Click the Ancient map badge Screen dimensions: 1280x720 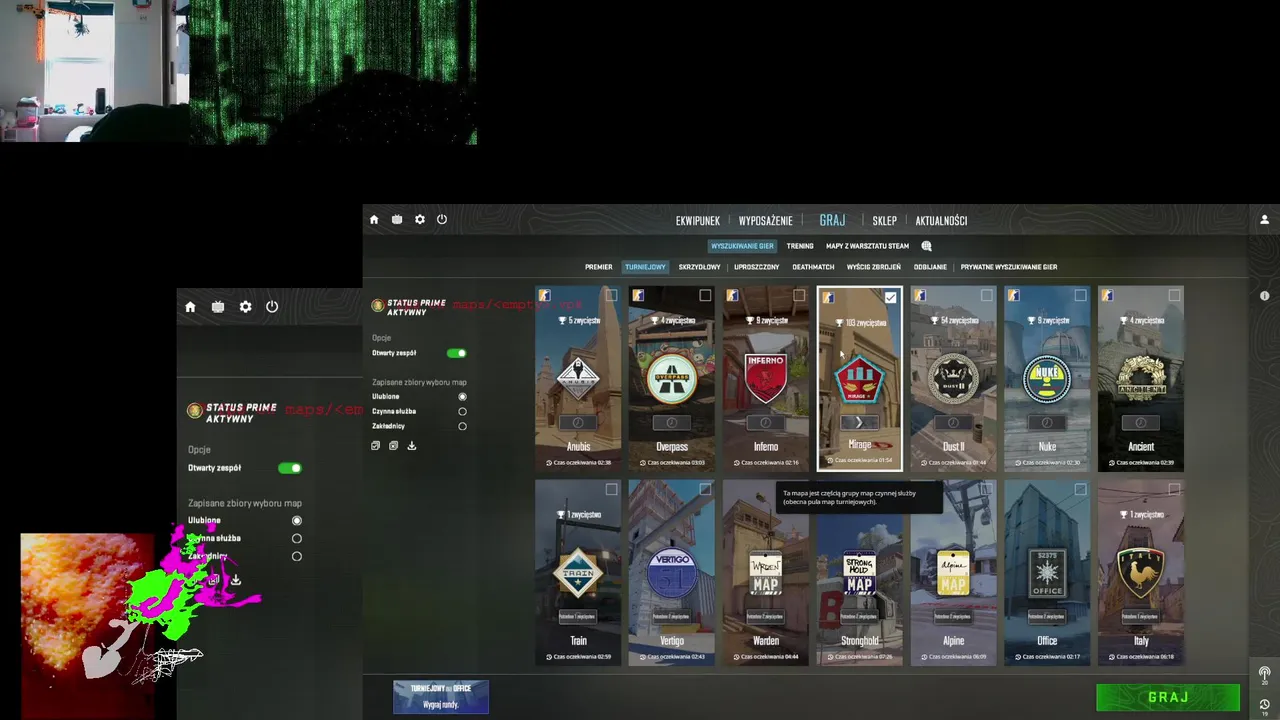pyautogui.click(x=1141, y=379)
